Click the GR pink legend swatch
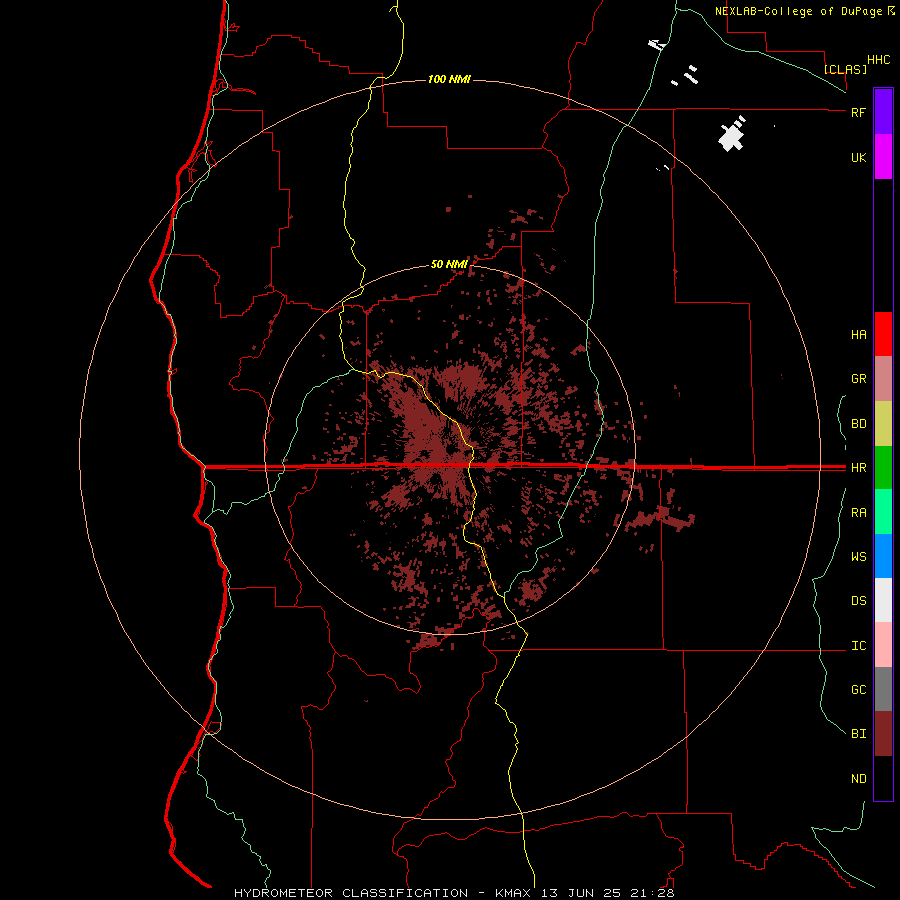The height and width of the screenshot is (900, 900). click(883, 378)
